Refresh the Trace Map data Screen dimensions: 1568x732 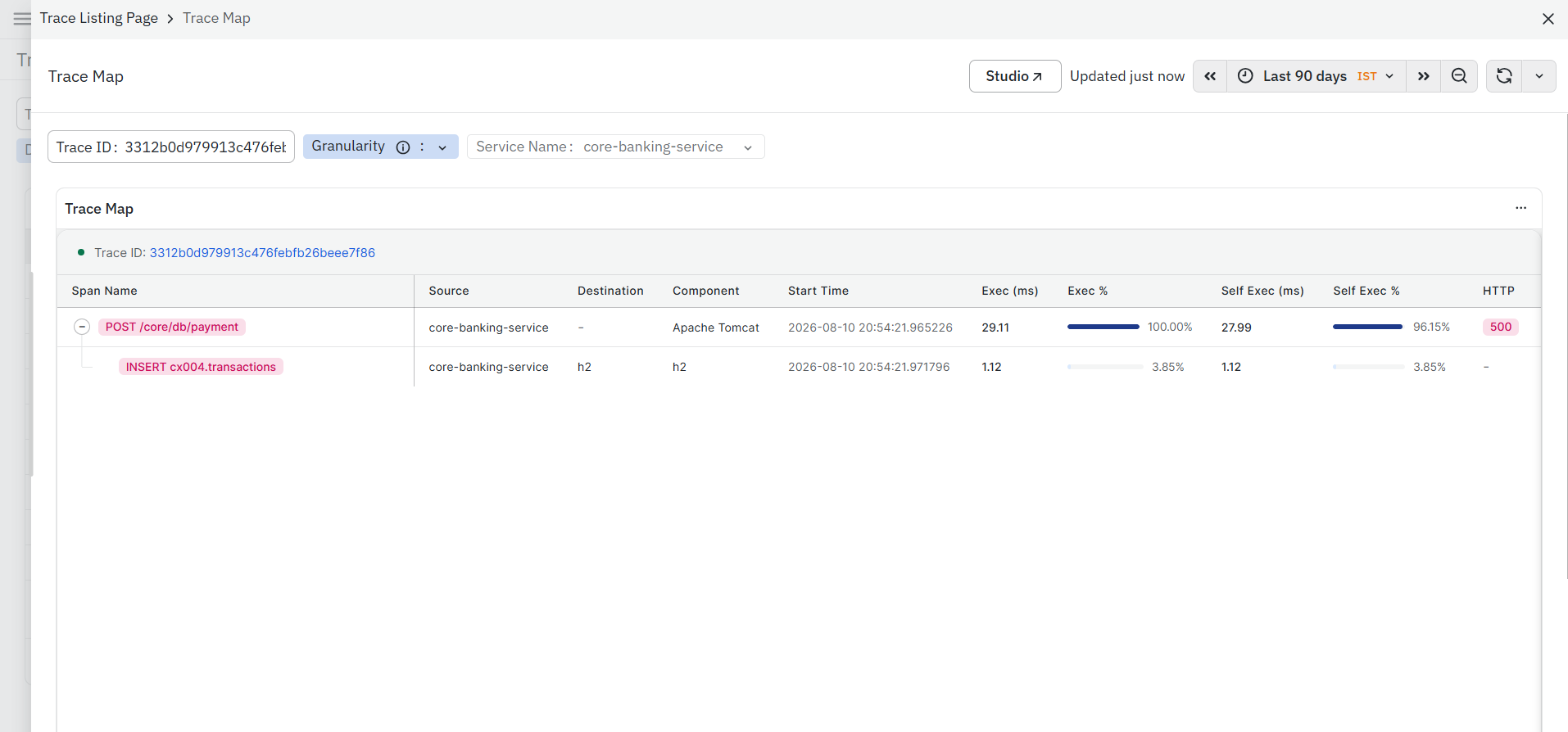[x=1504, y=76]
